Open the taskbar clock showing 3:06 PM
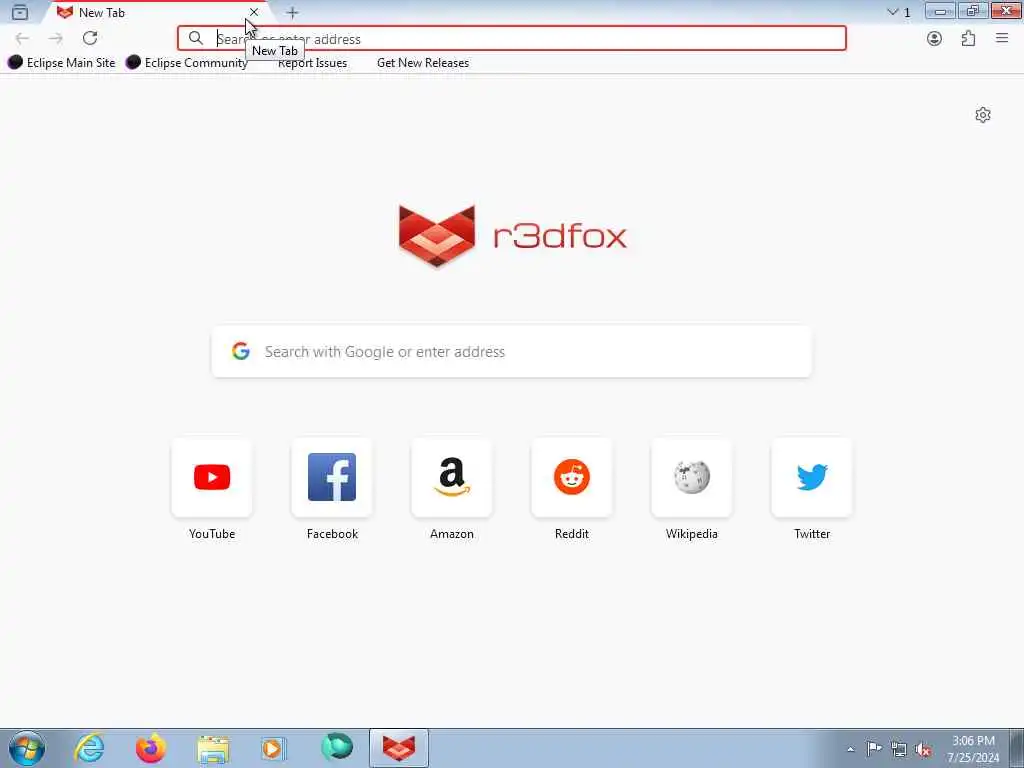 [x=973, y=748]
